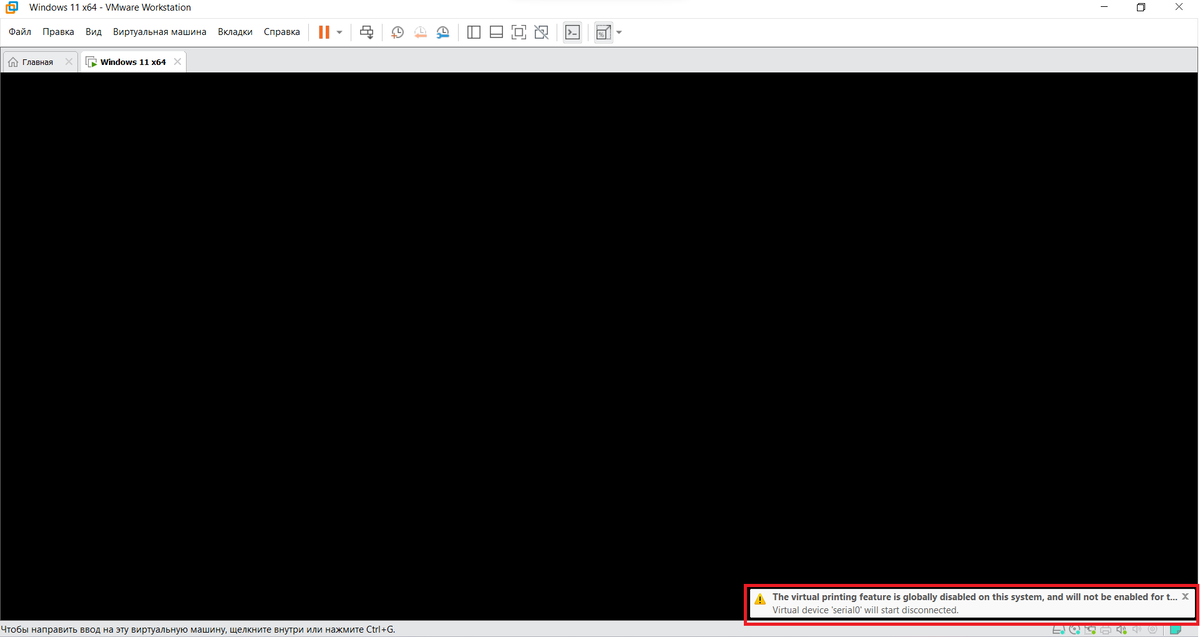1200x637 pixels.
Task: Close the Главная tab
Action: pyautogui.click(x=69, y=62)
